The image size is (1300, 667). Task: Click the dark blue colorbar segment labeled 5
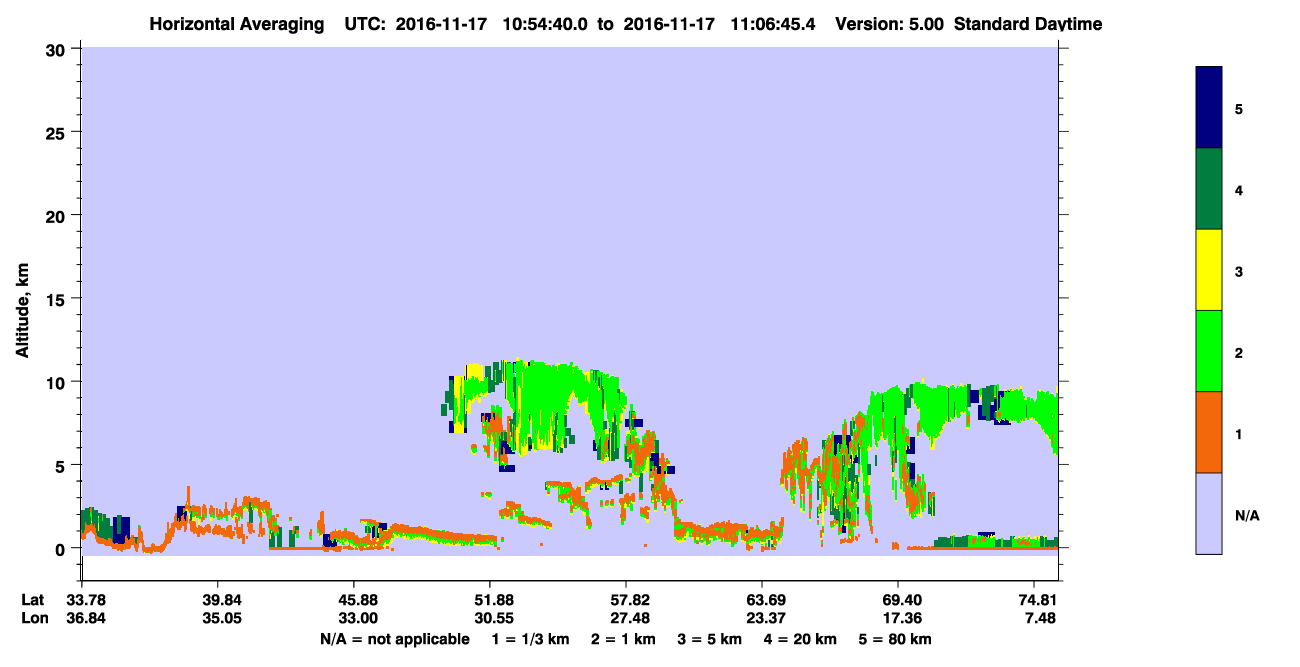[x=1208, y=108]
